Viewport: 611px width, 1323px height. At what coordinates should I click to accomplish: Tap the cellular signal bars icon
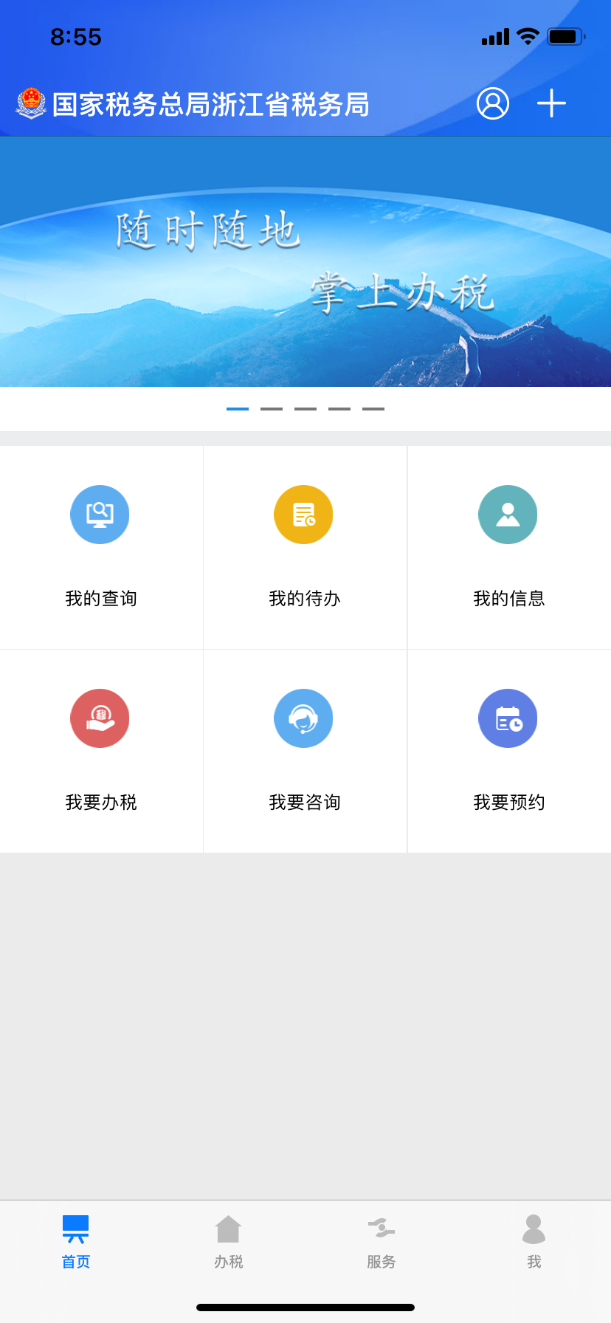coord(495,38)
